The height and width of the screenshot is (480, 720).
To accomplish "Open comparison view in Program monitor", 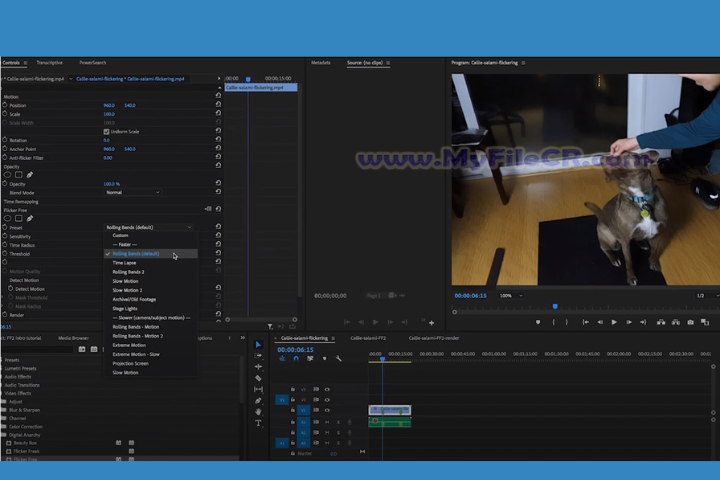I will tap(705, 322).
